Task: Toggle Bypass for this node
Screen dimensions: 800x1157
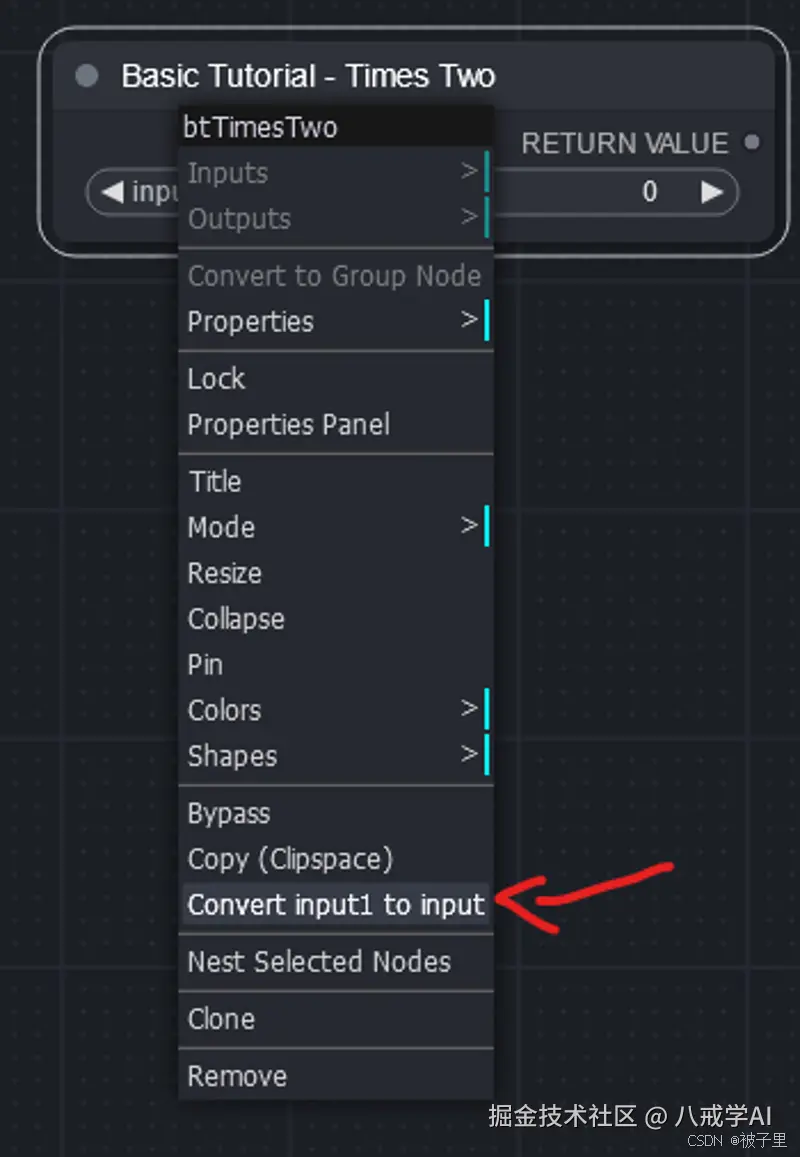Action: 229,814
